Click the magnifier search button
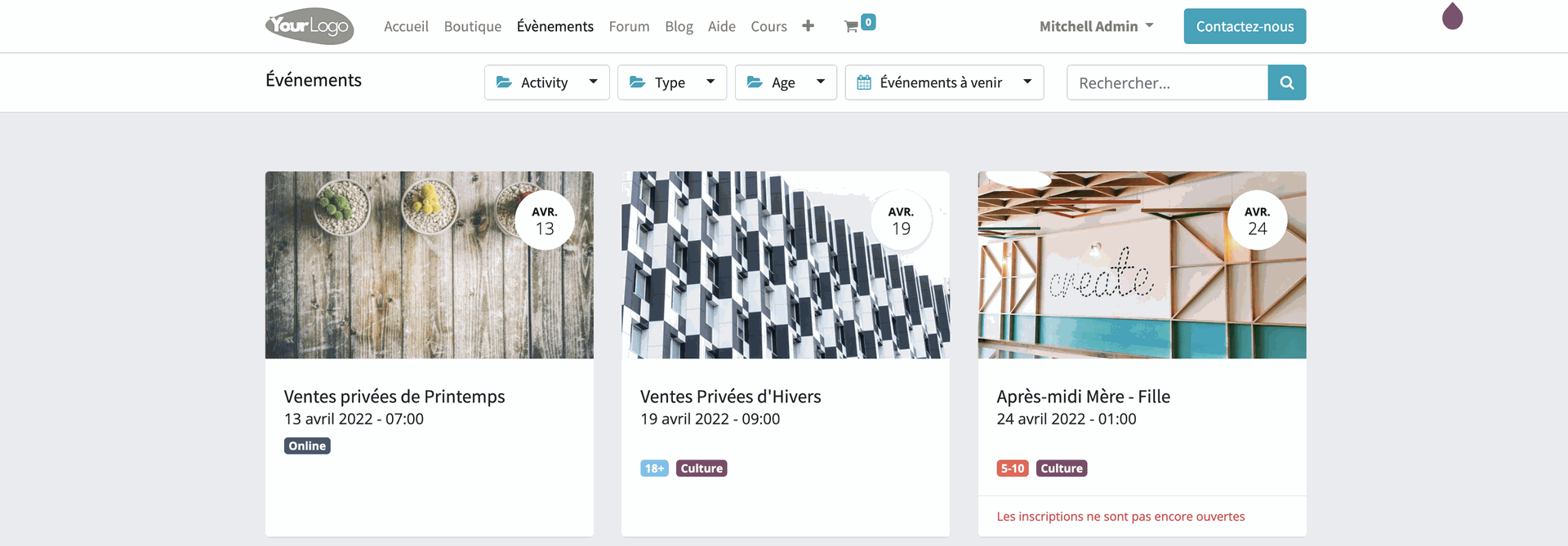The height and width of the screenshot is (546, 1568). [x=1286, y=82]
